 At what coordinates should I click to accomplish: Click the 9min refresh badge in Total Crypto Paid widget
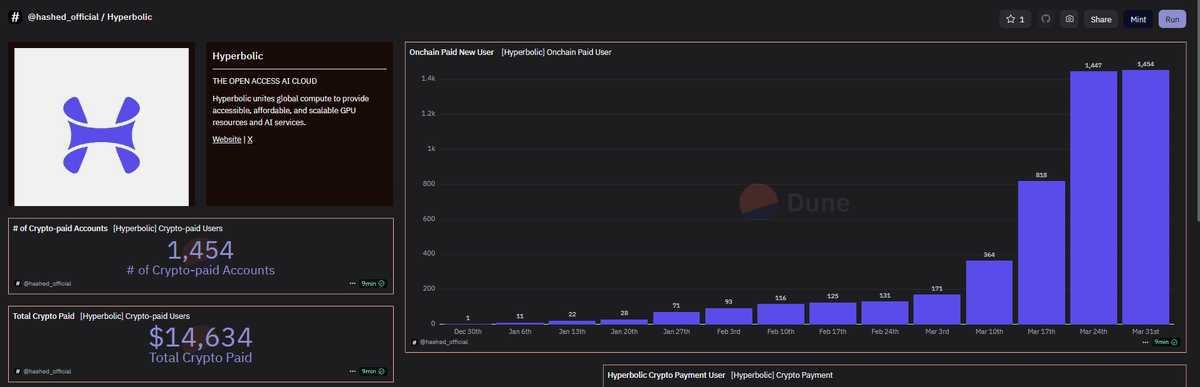pos(373,371)
